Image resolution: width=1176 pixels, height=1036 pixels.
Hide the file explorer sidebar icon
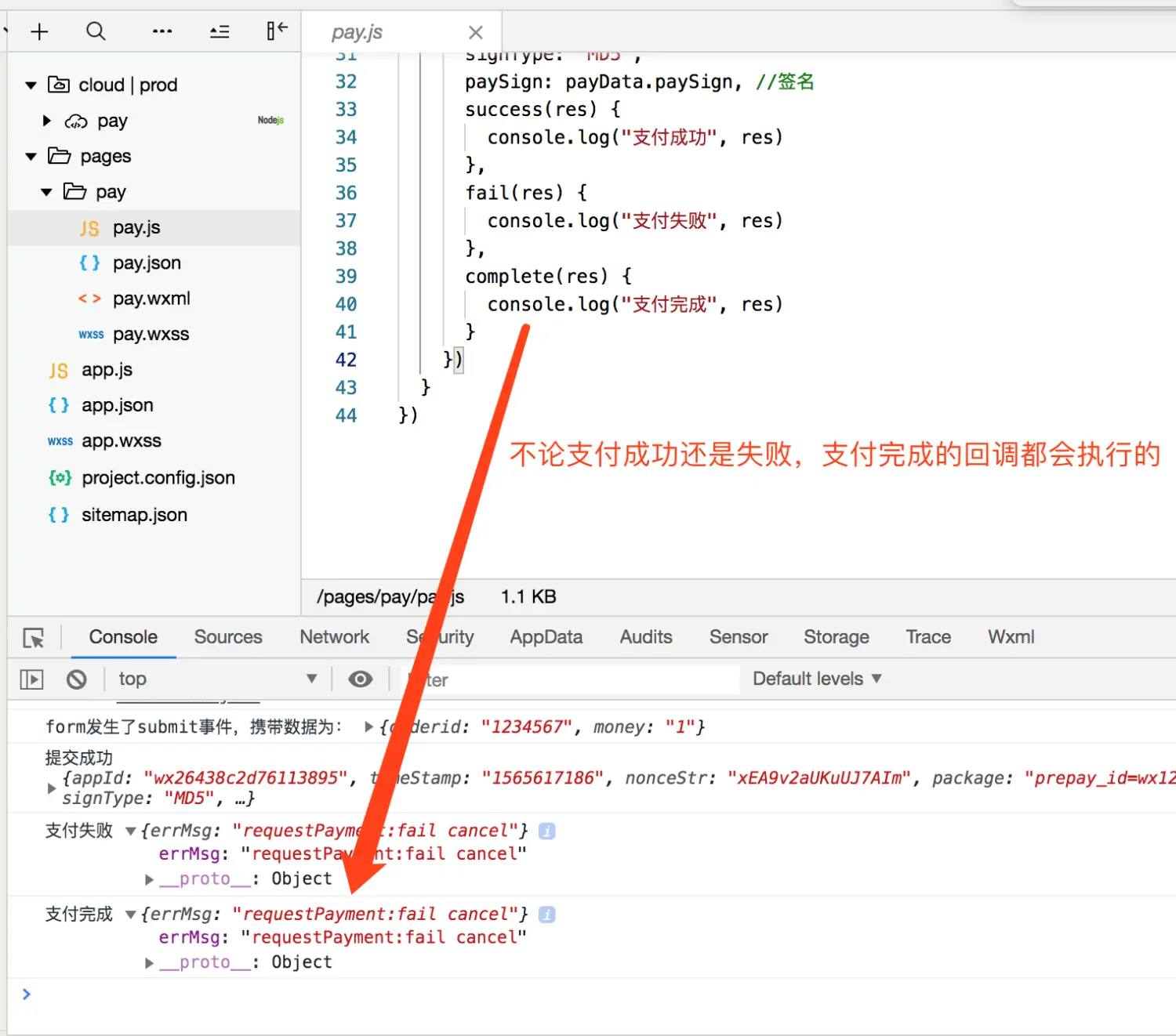click(x=277, y=31)
